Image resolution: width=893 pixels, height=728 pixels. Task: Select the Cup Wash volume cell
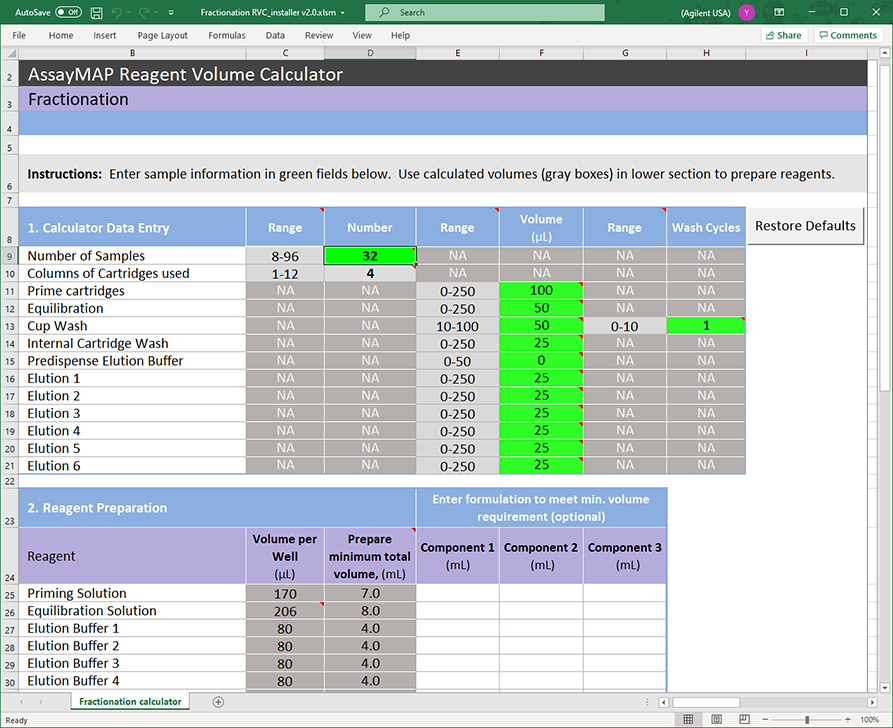[541, 326]
